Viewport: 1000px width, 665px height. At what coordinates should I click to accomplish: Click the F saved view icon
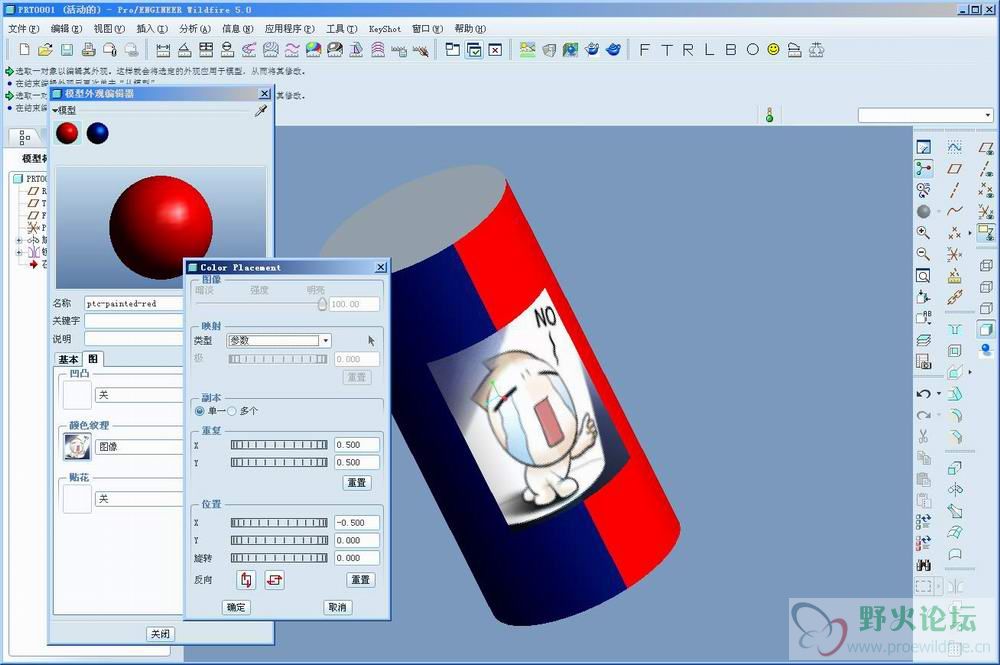(x=644, y=50)
